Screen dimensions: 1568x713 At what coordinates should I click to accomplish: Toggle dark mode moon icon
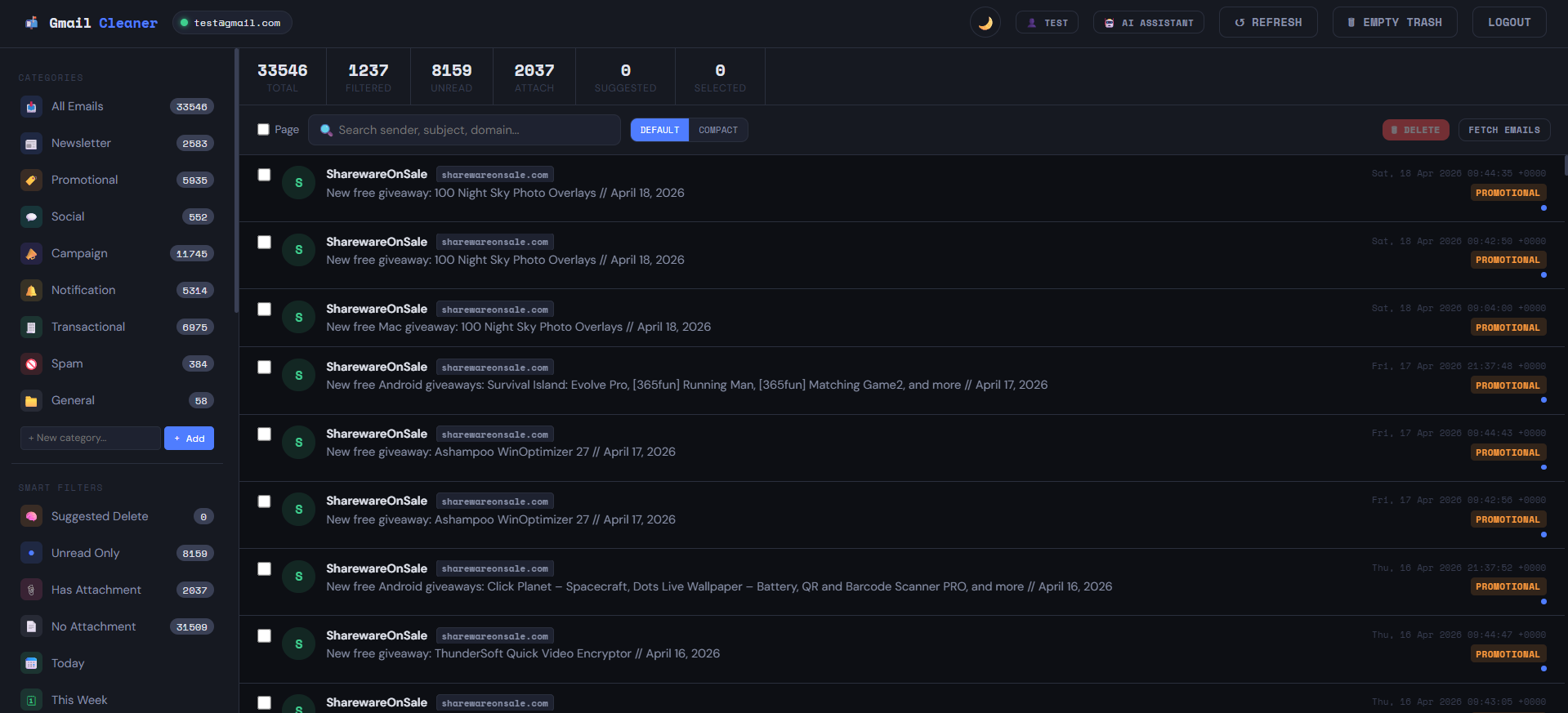[x=985, y=23]
